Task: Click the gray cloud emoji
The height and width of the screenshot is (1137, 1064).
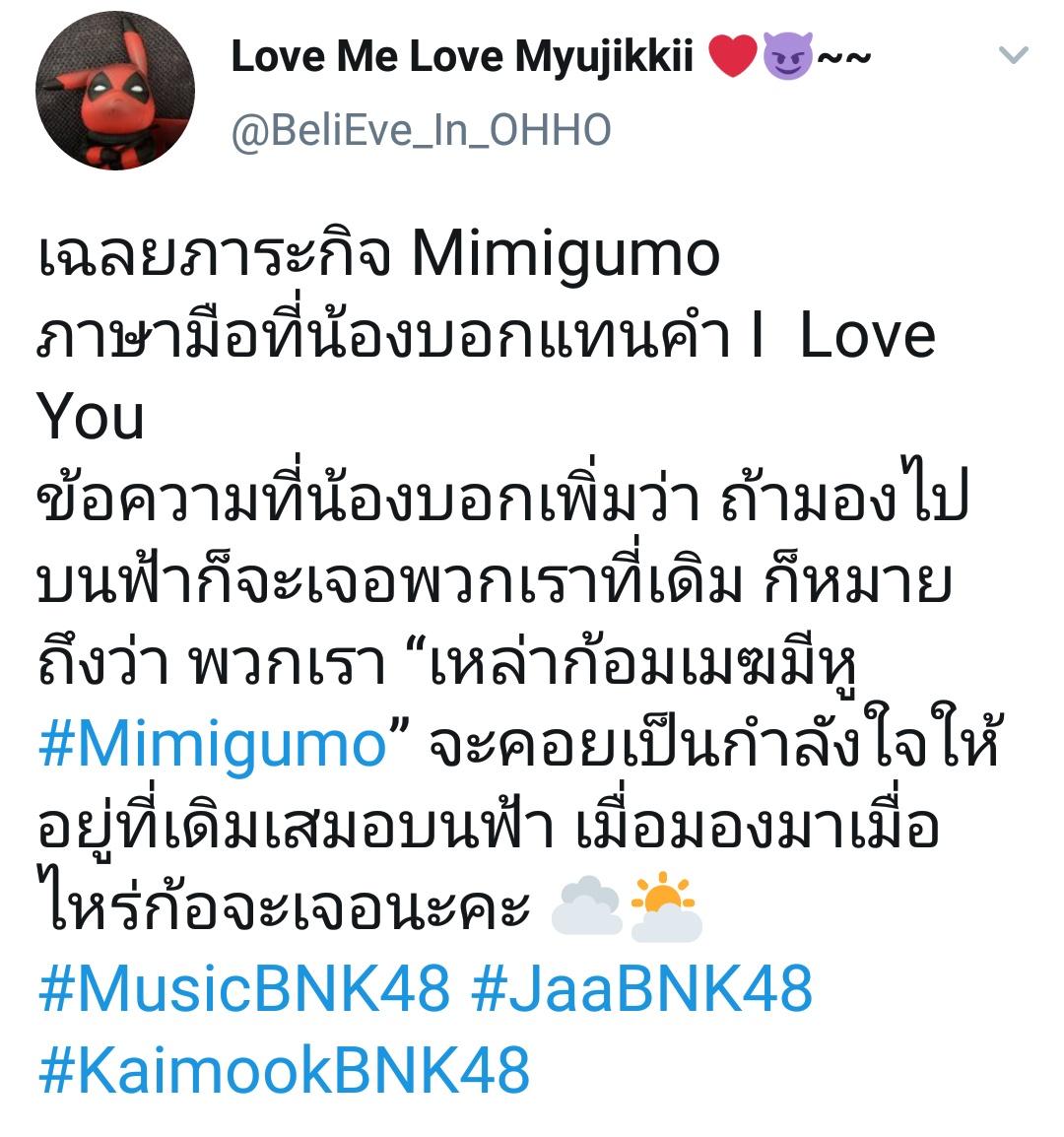Action: 587,904
